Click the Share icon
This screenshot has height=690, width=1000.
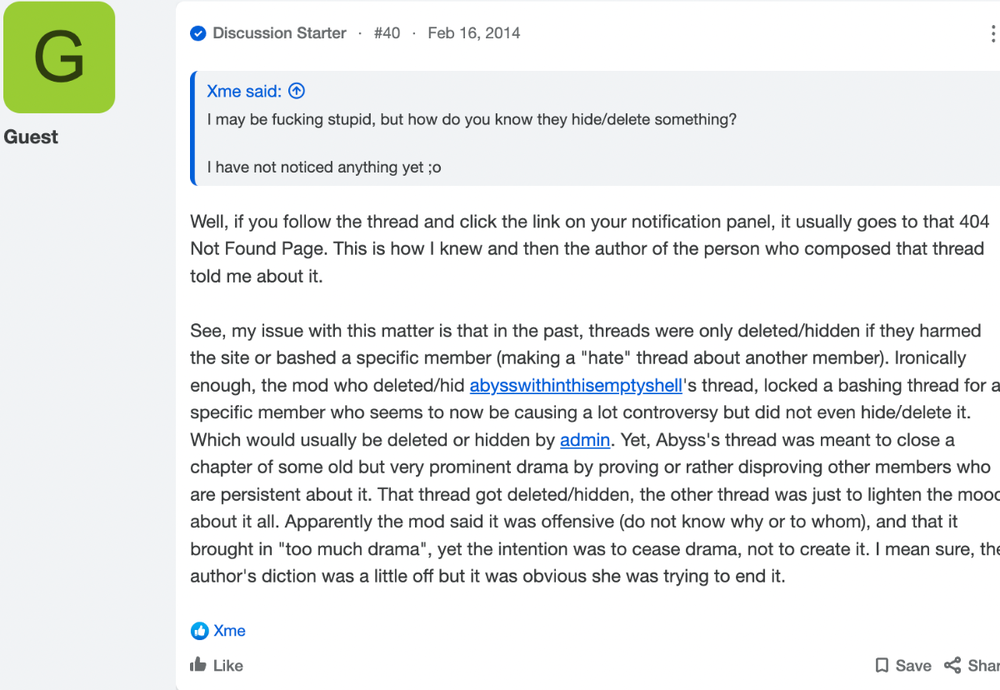(x=952, y=665)
